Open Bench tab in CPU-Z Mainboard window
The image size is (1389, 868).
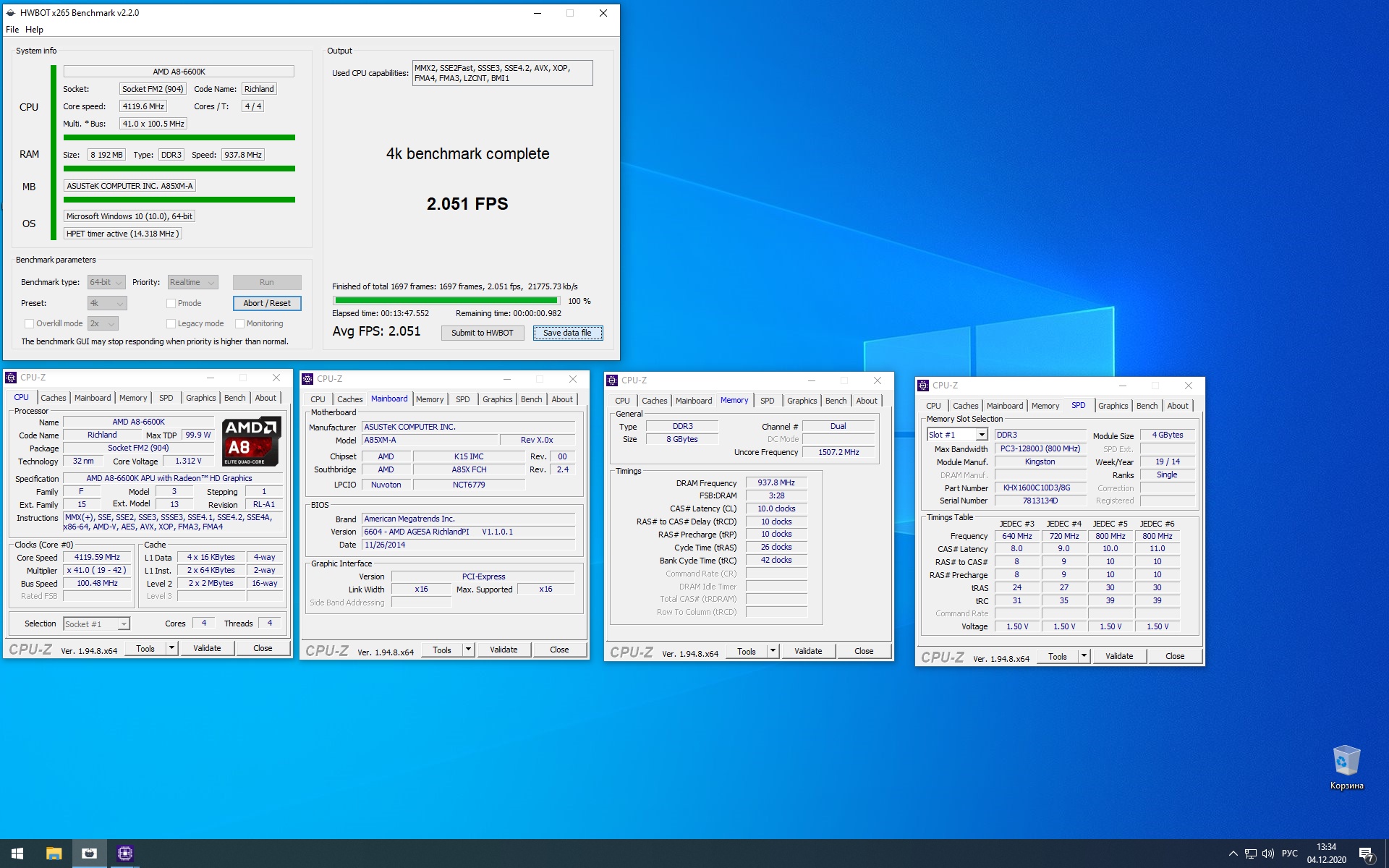531,399
